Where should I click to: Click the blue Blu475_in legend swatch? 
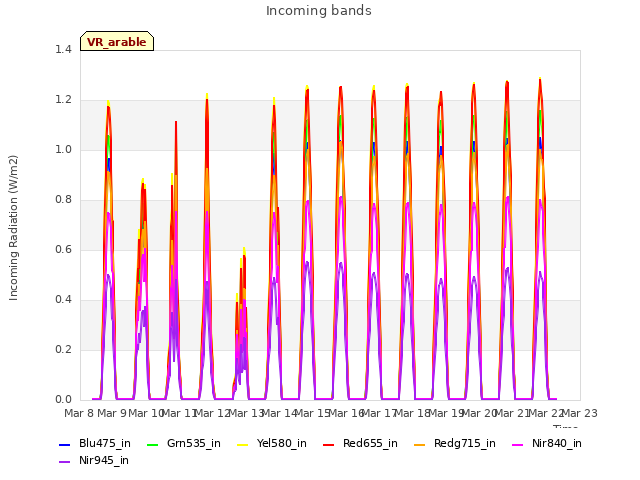point(65,444)
